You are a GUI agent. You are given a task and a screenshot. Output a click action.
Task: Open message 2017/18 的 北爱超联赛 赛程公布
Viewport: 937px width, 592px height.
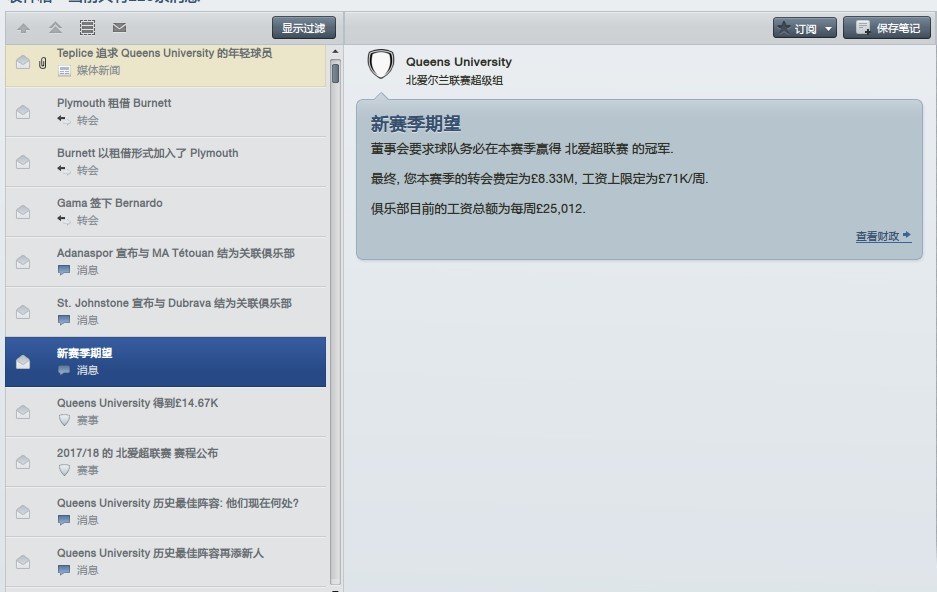coord(166,462)
